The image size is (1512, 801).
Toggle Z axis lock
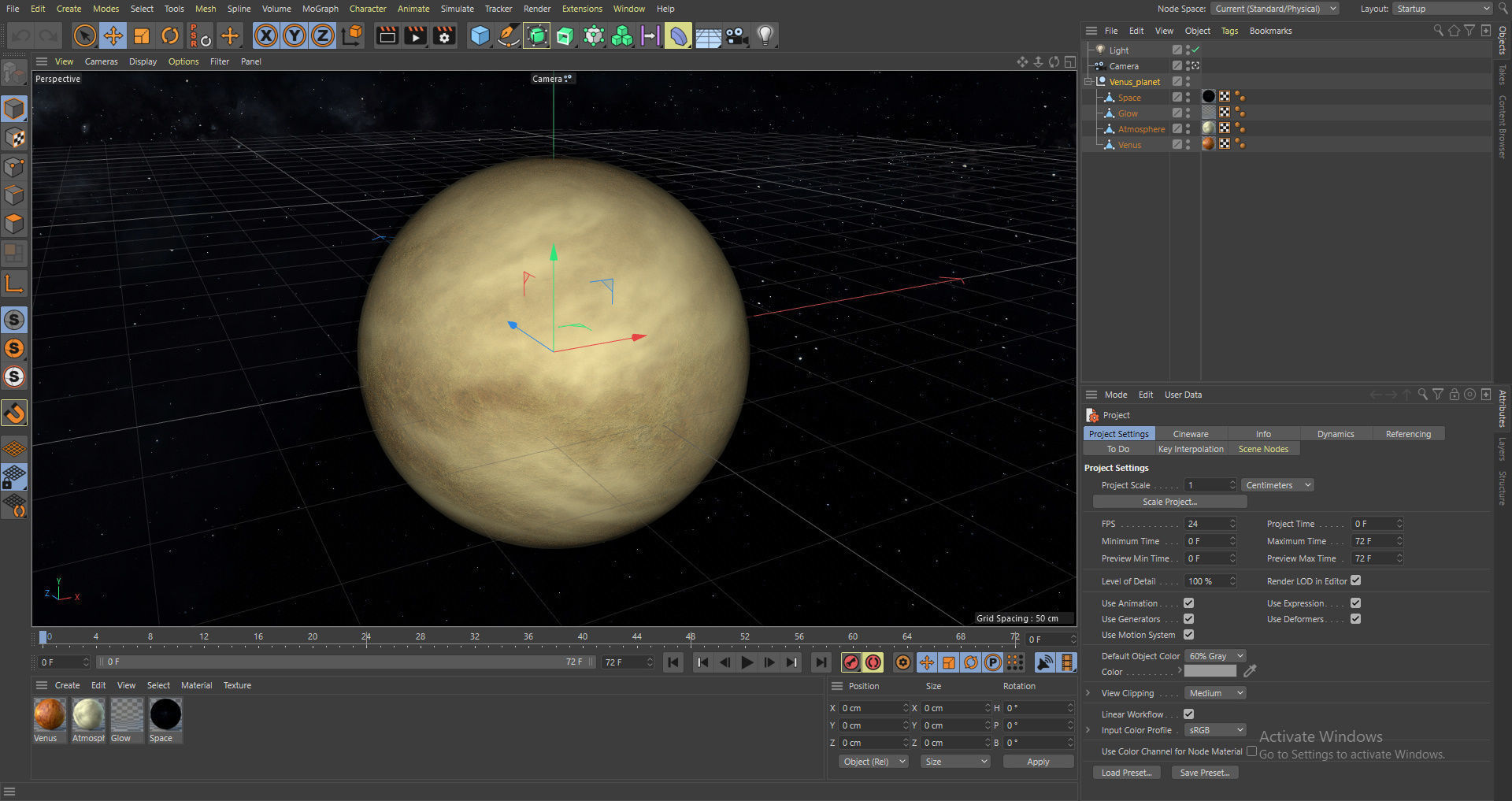click(x=323, y=35)
